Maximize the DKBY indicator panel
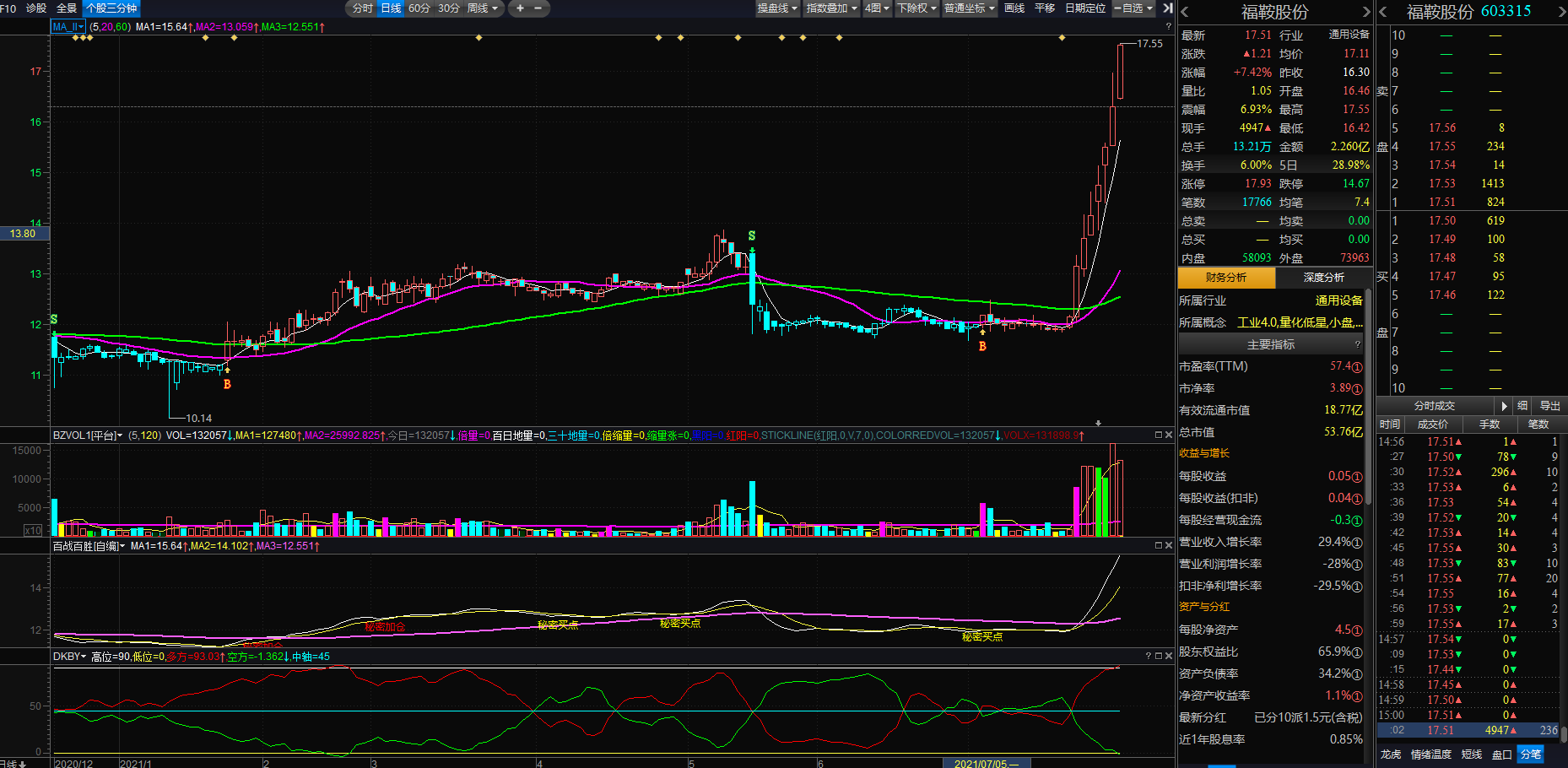Screen dimensions: 1568x768 tap(1159, 656)
